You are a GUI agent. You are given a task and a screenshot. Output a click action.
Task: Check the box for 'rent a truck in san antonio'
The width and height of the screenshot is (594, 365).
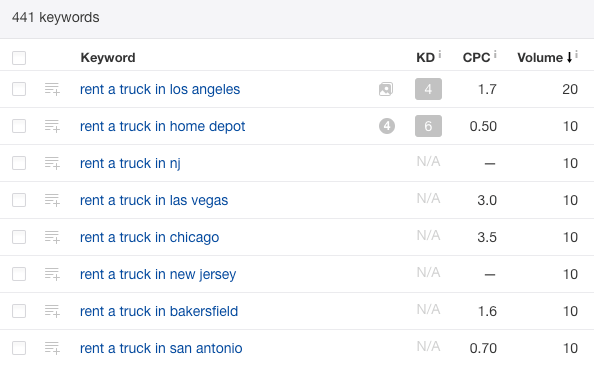coord(19,348)
